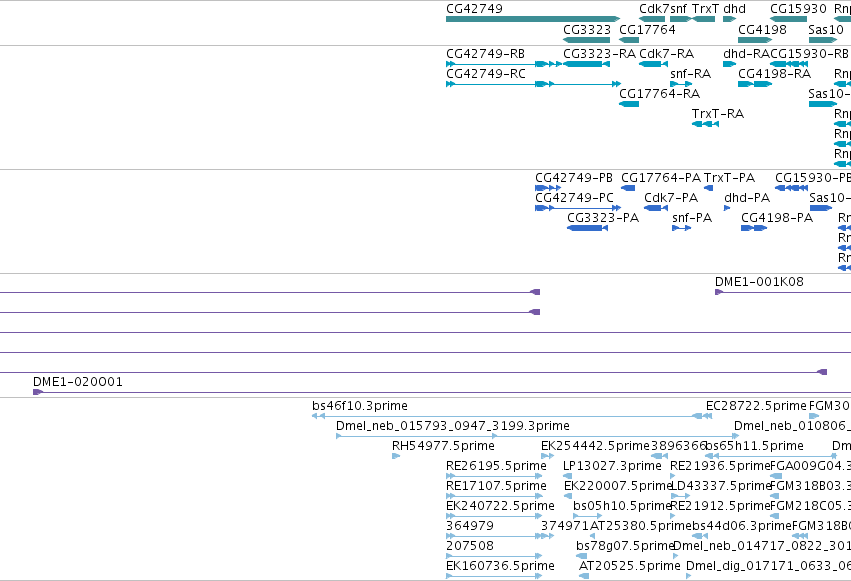Select EST bs78g07.5prime
Image resolution: width=851 pixels, height=581 pixels.
[581, 557]
